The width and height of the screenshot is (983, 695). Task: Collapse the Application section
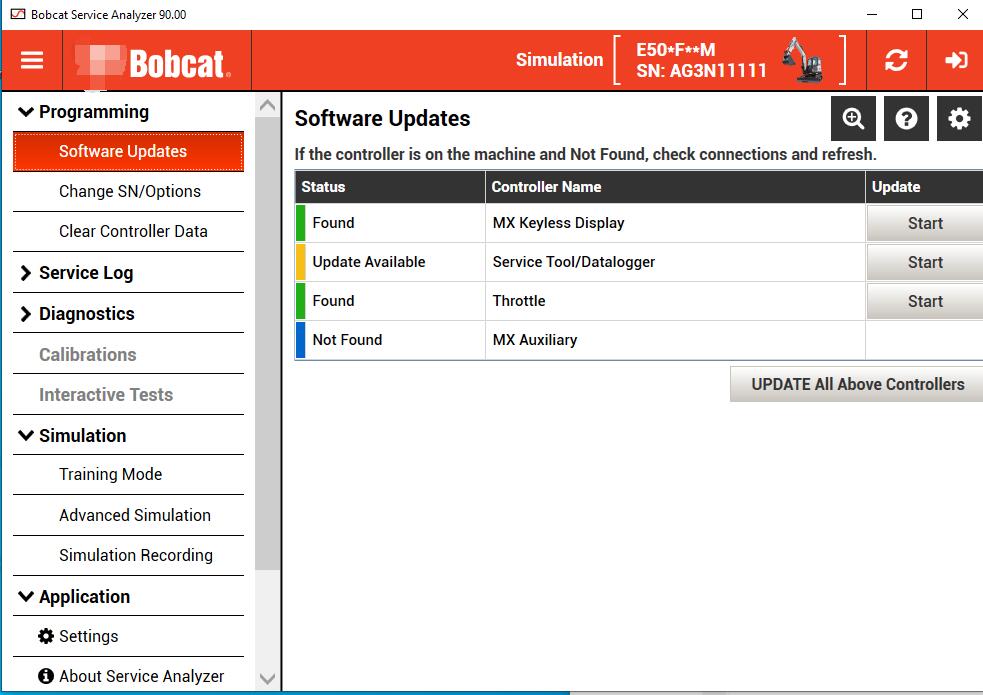tap(26, 596)
